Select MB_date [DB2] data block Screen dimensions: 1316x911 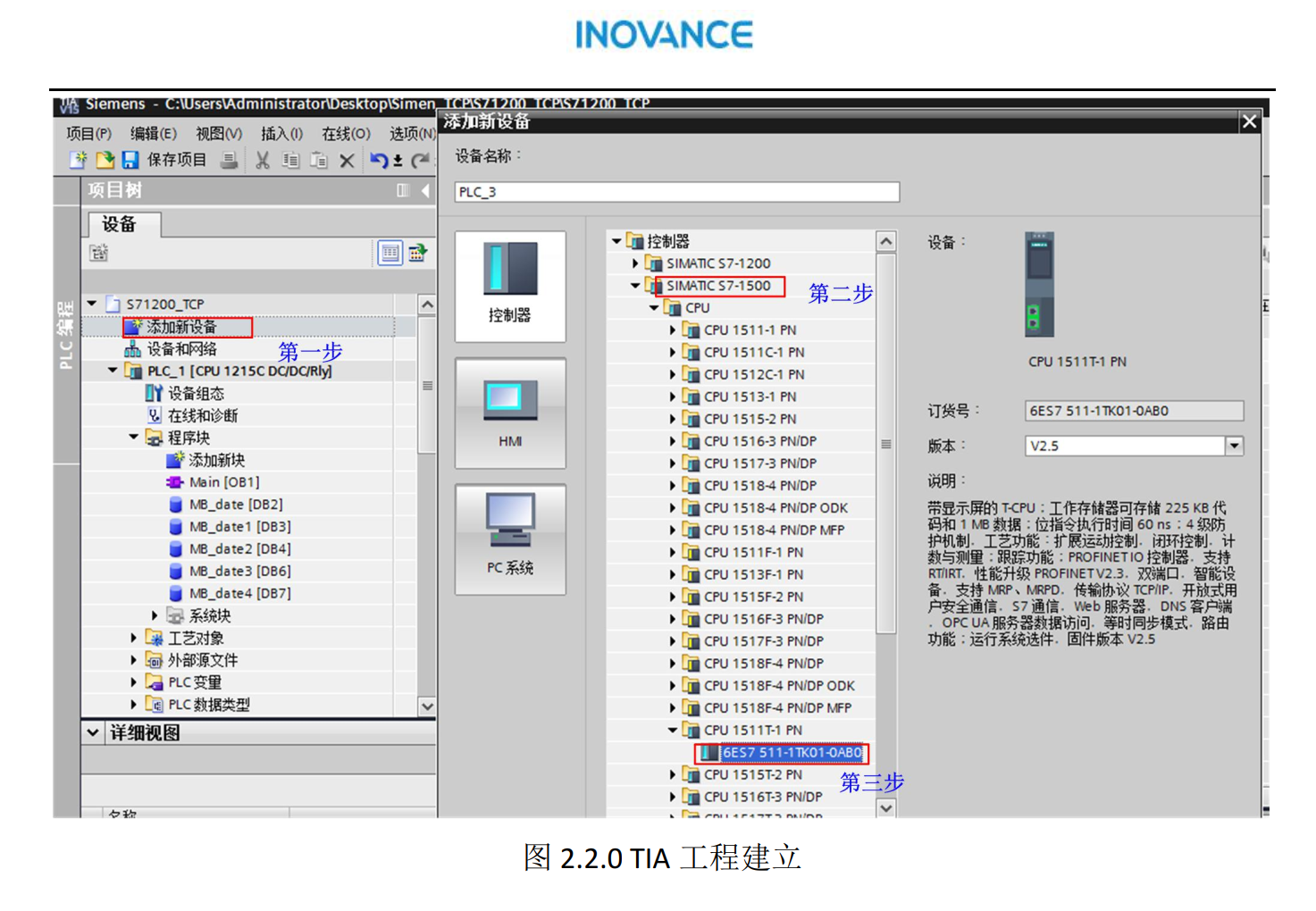236,505
